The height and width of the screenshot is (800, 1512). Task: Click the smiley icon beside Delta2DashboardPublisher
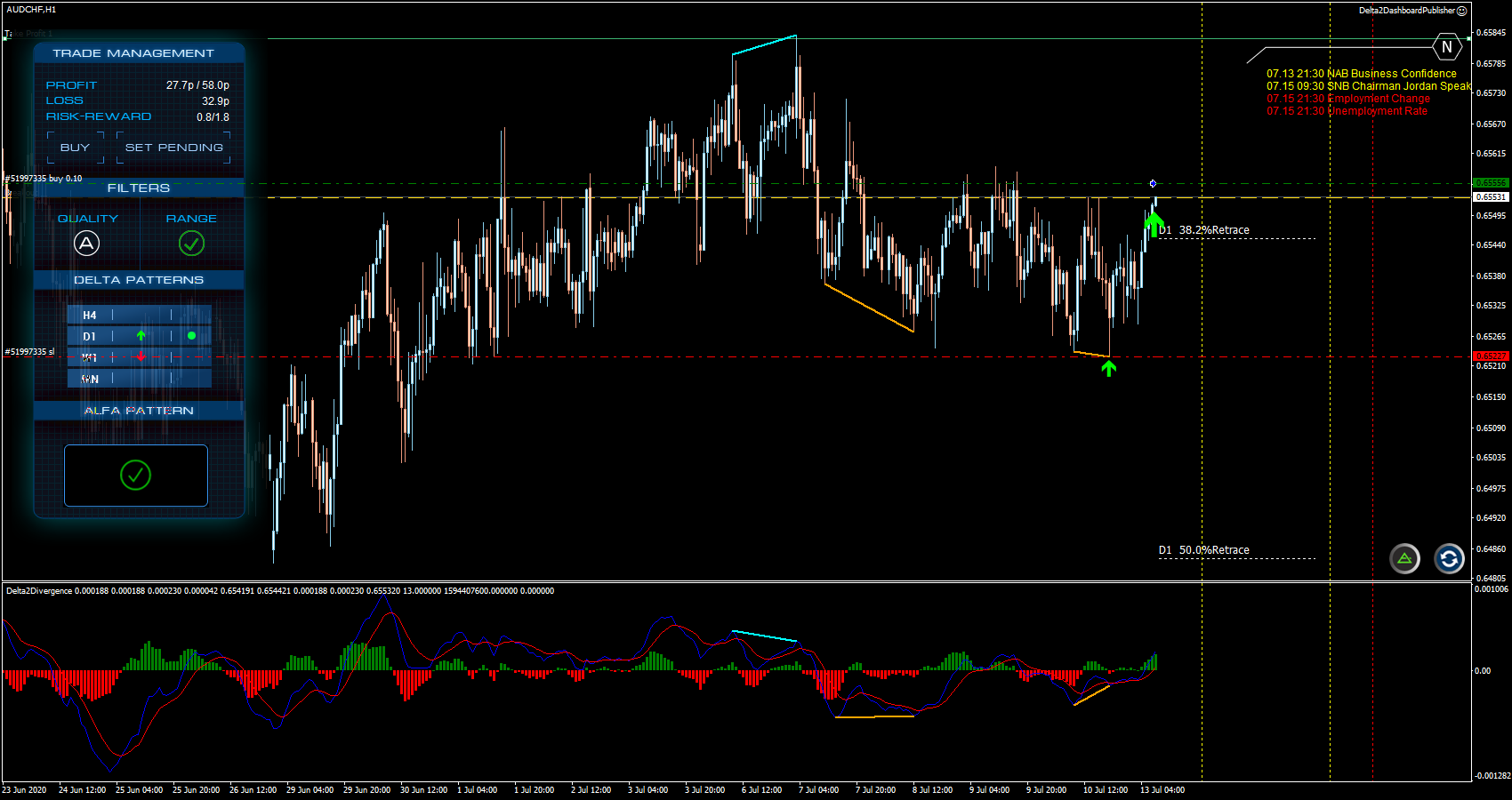(1462, 11)
